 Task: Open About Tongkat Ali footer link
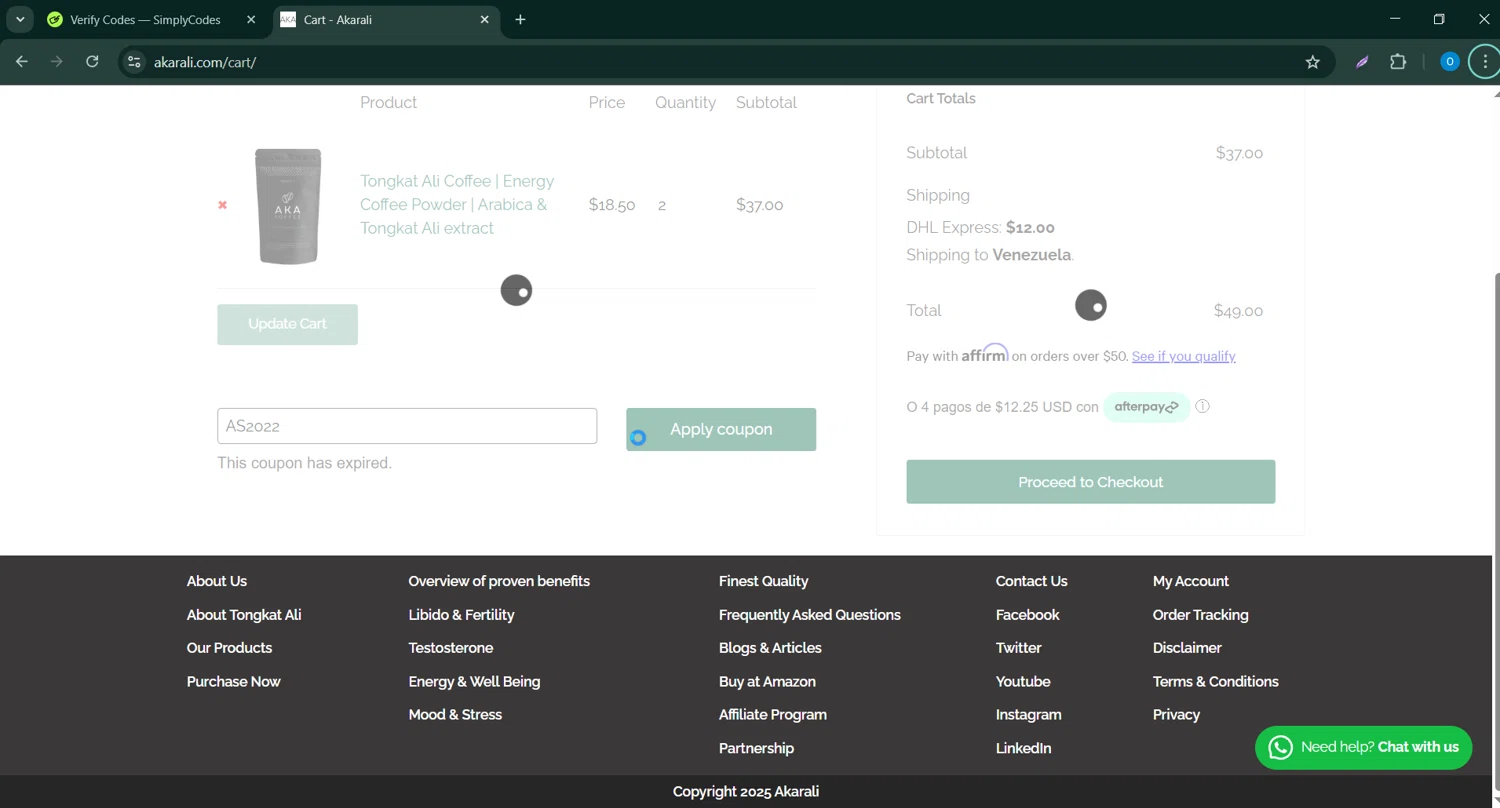pyautogui.click(x=243, y=615)
